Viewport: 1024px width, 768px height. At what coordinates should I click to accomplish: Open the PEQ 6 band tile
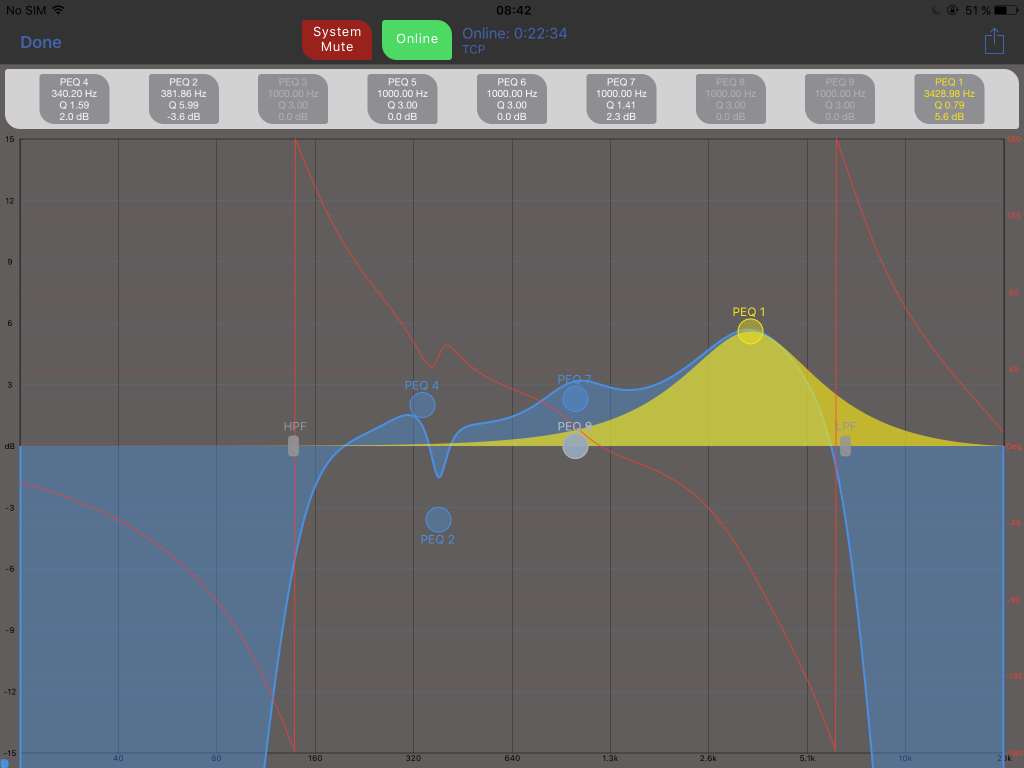pyautogui.click(x=511, y=99)
